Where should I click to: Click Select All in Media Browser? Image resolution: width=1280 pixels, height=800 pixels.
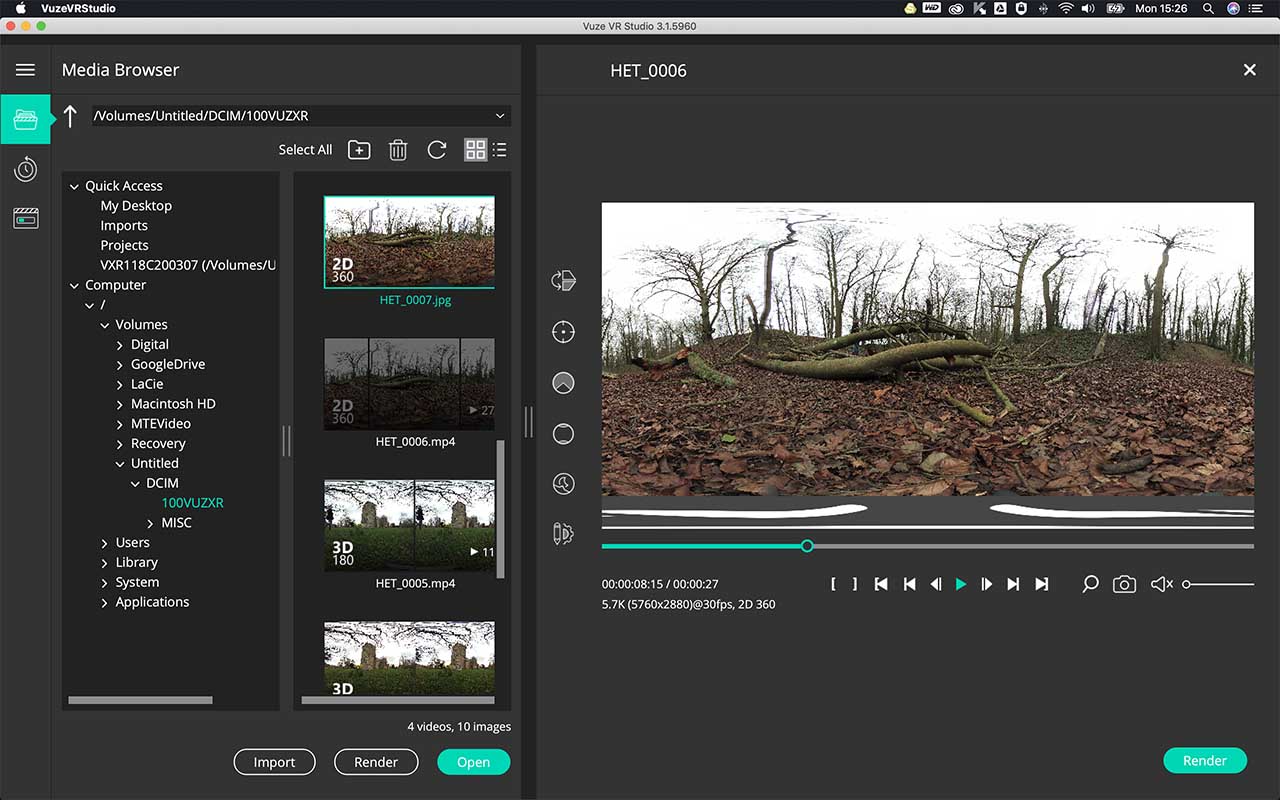tap(305, 150)
